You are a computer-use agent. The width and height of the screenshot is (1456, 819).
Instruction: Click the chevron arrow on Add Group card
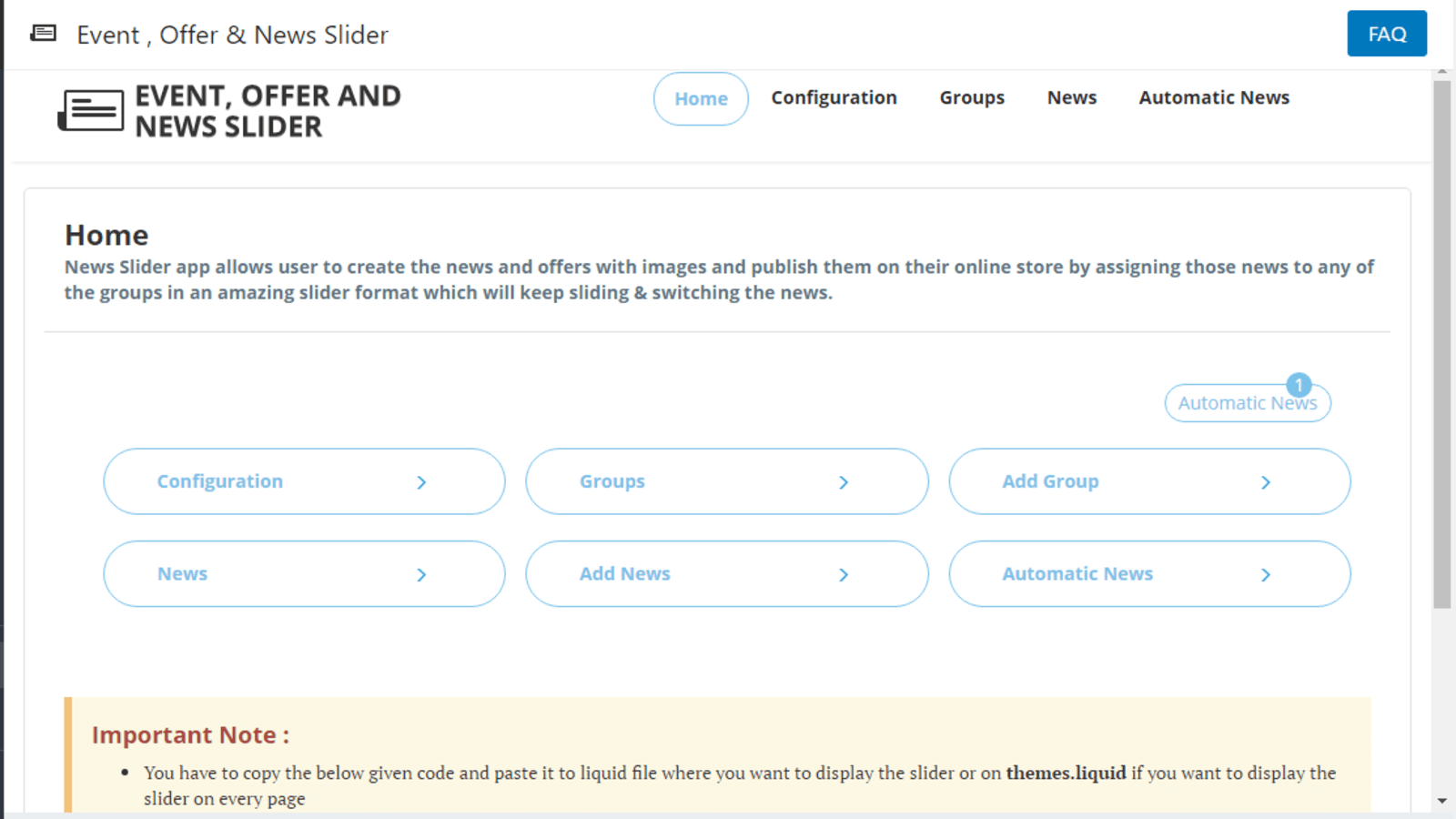click(x=1266, y=482)
